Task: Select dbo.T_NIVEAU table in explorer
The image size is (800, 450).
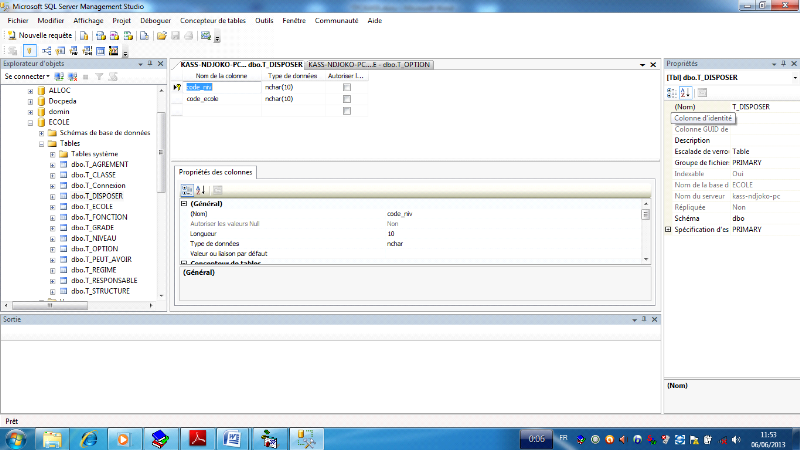Action: click(93, 238)
